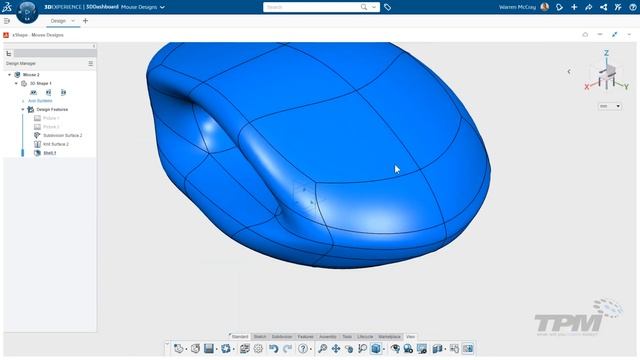Open the top bar Help icon
Screen dimensions: 640x360
pyautogui.click(x=633, y=7)
